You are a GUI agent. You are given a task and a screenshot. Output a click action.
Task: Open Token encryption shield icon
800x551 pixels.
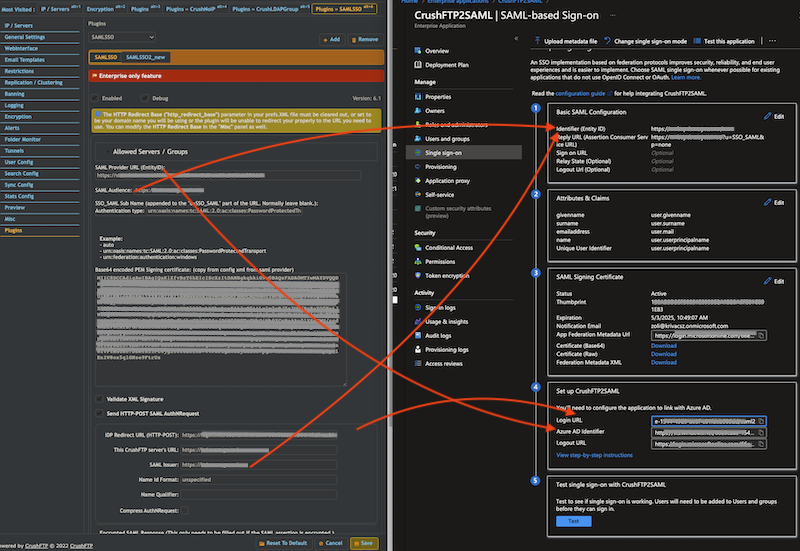point(418,276)
